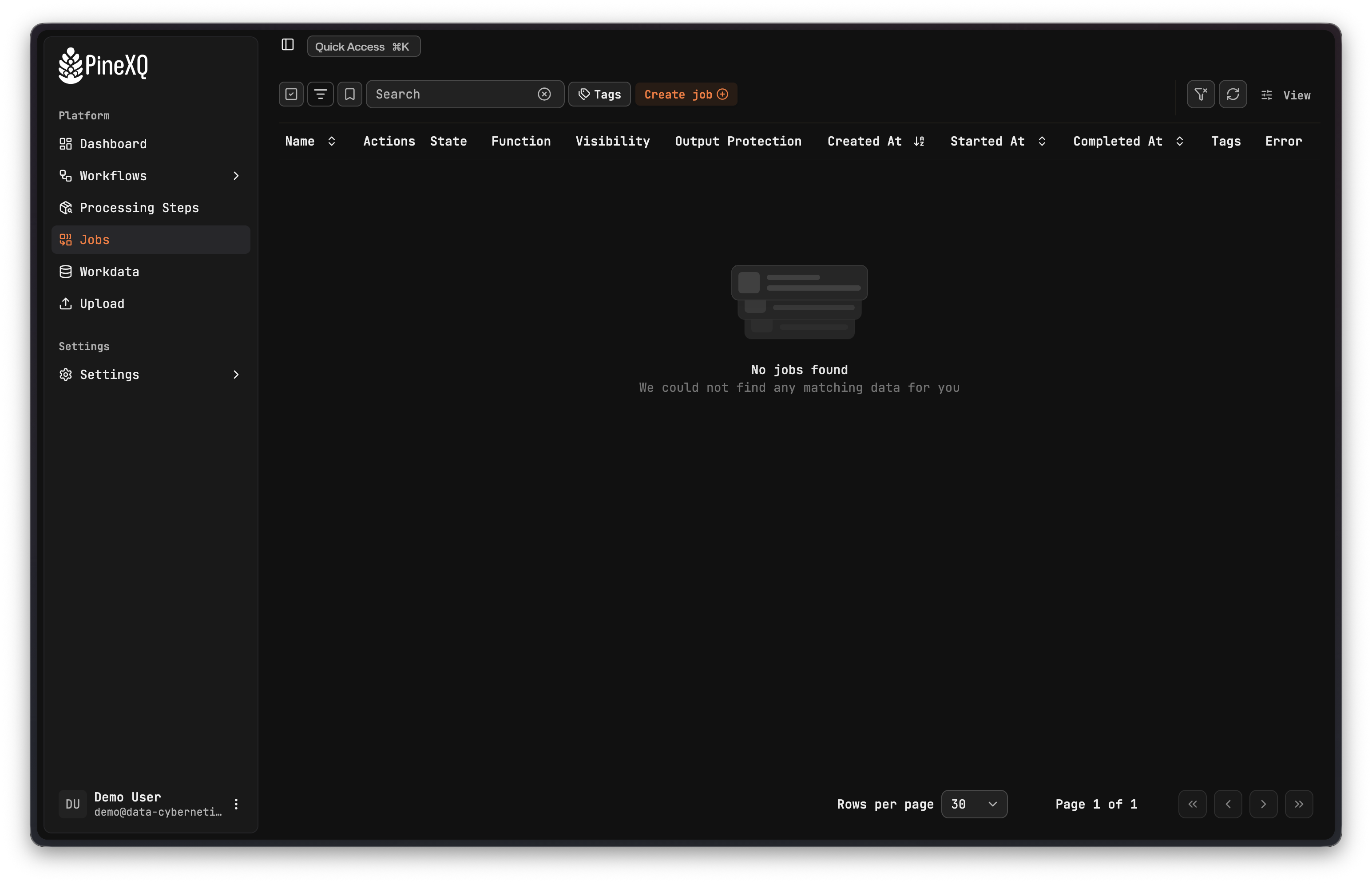Click the select-all checkbox icon in toolbar
The image size is (1372, 884).
point(291,94)
